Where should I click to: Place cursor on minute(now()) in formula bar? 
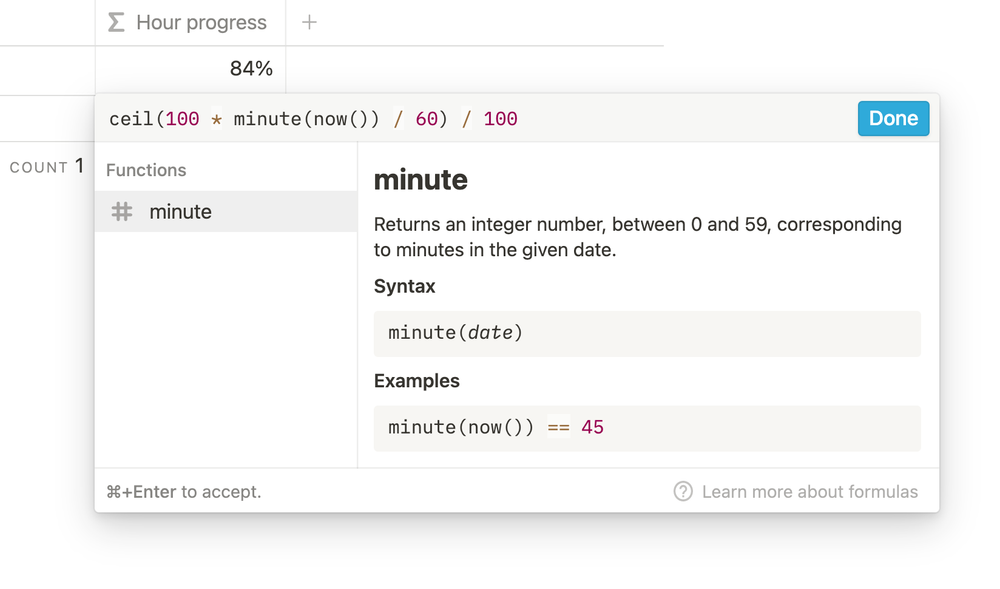[306, 119]
